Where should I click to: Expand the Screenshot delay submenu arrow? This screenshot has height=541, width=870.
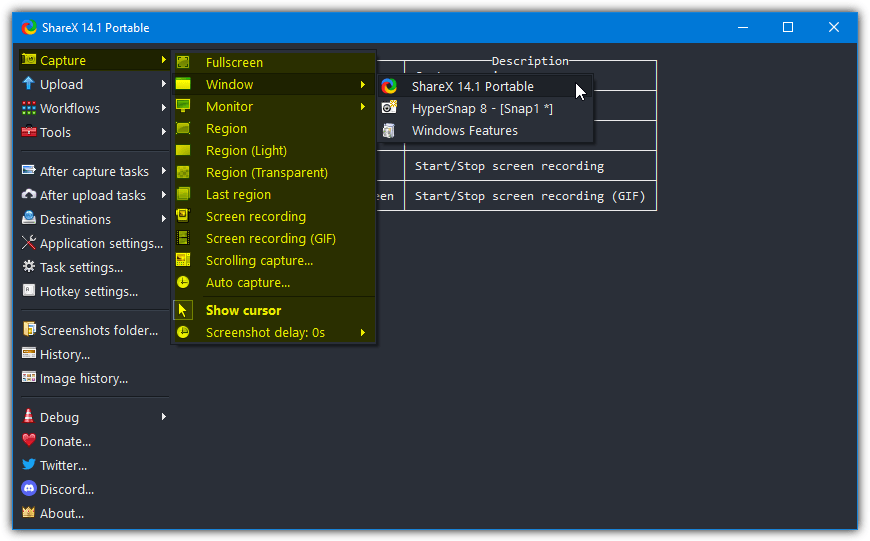363,332
